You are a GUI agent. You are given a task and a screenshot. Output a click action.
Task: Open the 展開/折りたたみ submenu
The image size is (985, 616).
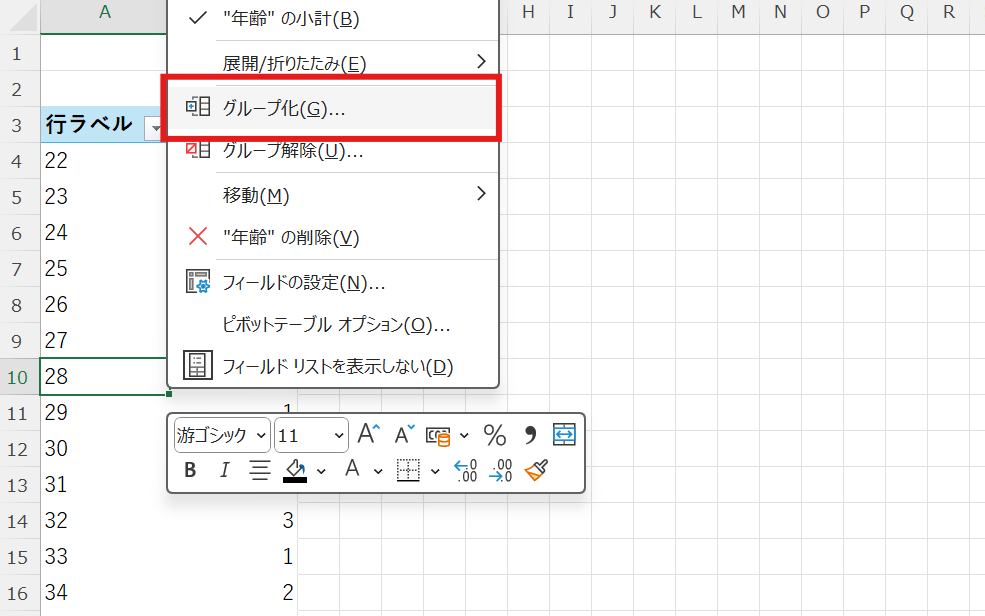coord(300,60)
